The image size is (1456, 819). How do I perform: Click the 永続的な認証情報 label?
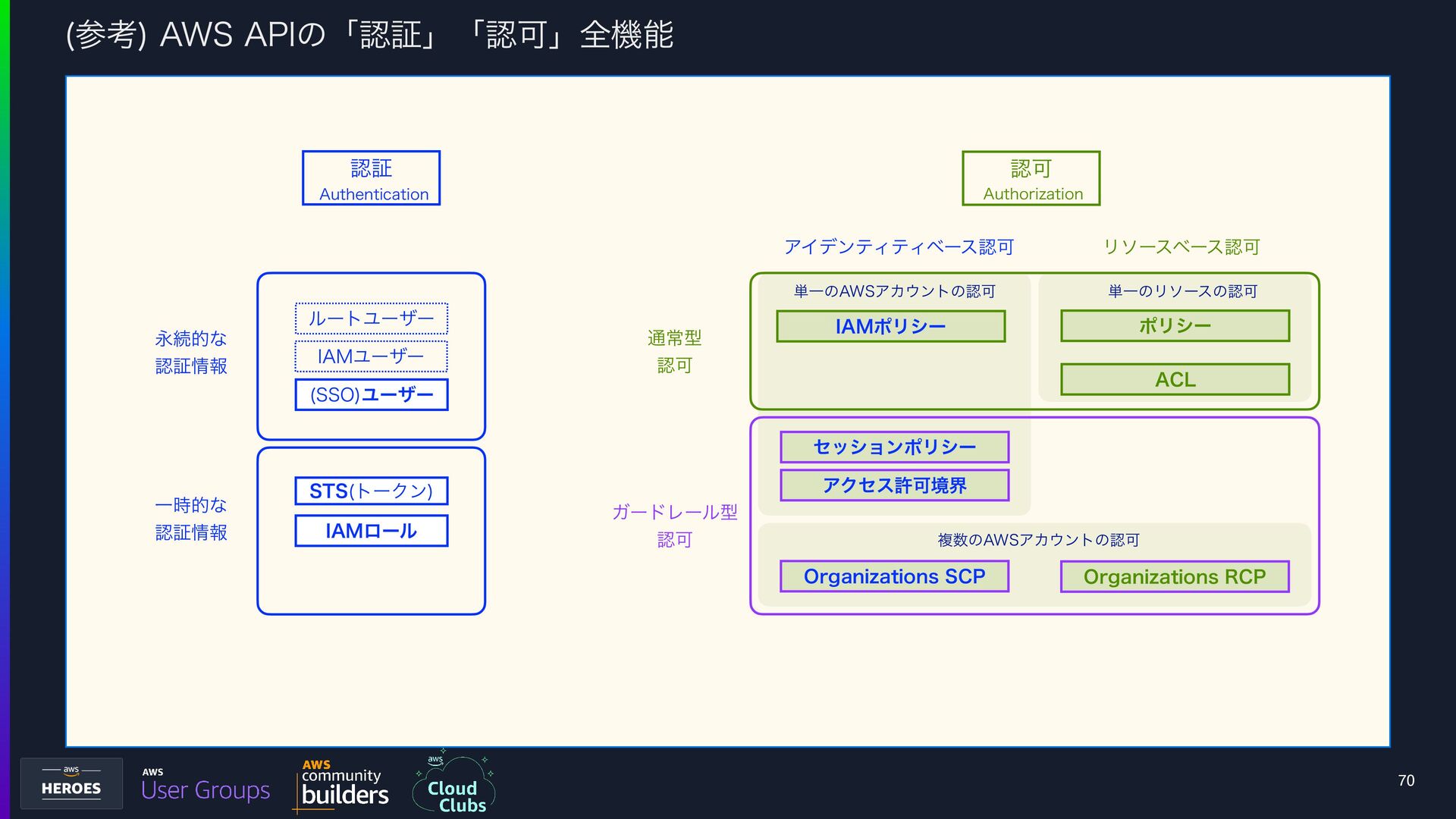(x=191, y=352)
